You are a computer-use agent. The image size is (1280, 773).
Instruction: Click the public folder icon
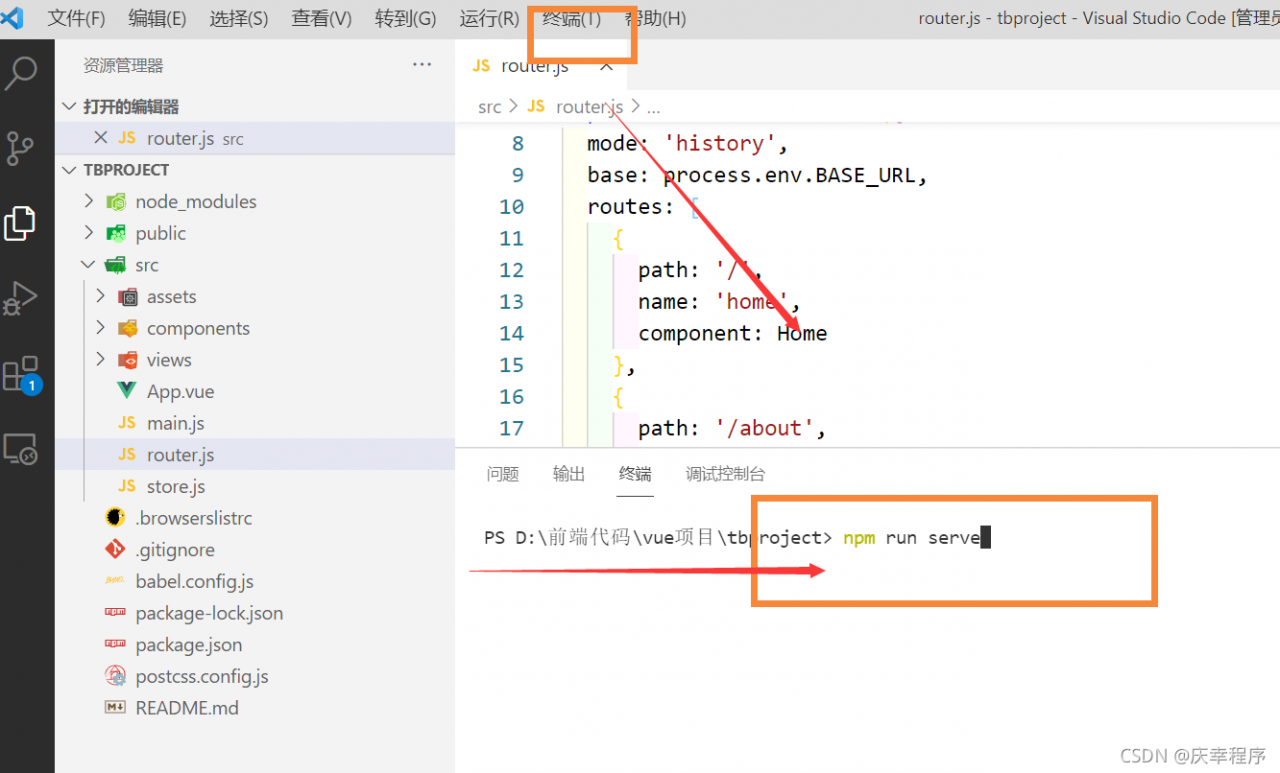point(116,233)
